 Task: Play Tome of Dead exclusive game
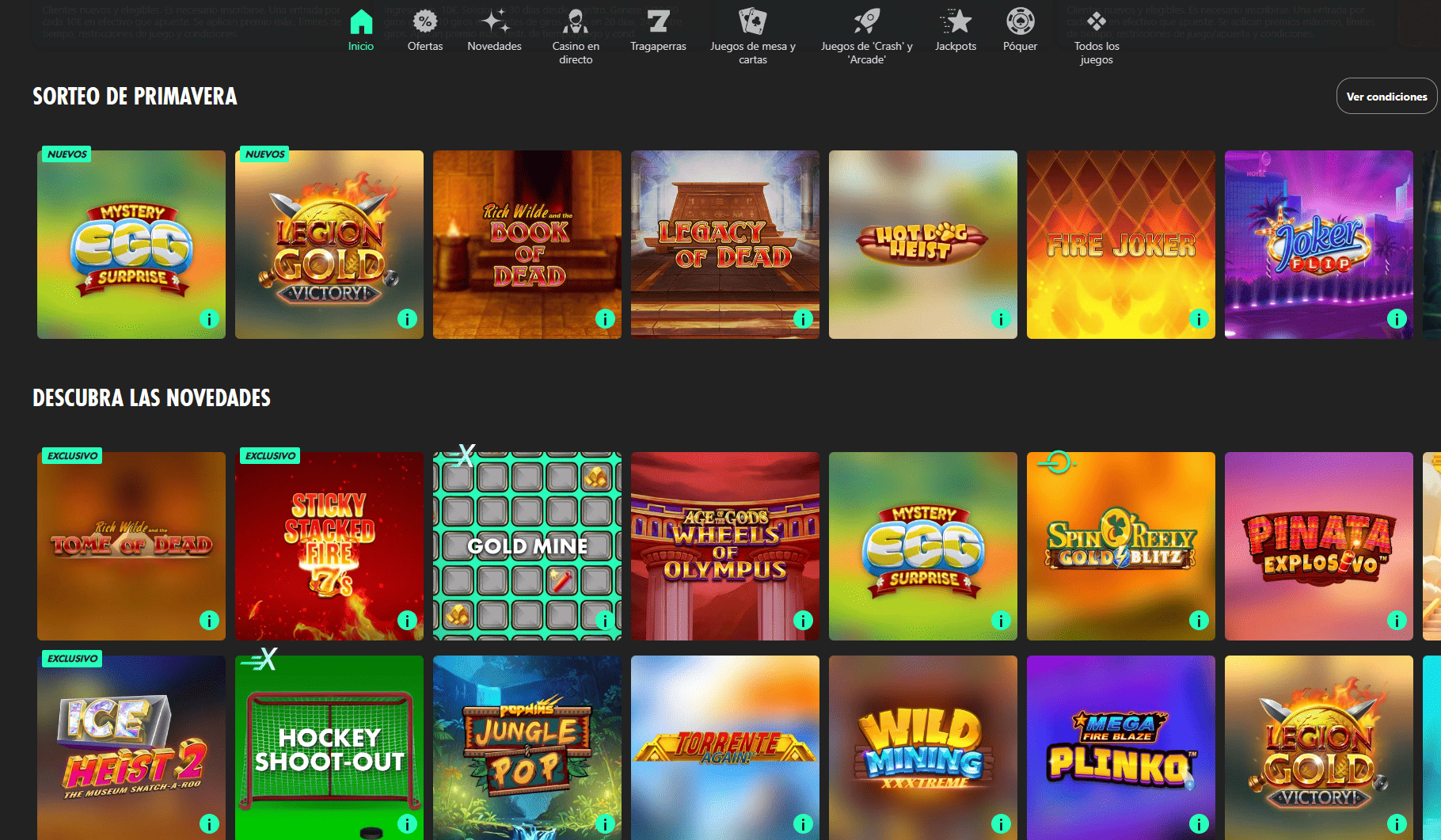click(x=131, y=546)
